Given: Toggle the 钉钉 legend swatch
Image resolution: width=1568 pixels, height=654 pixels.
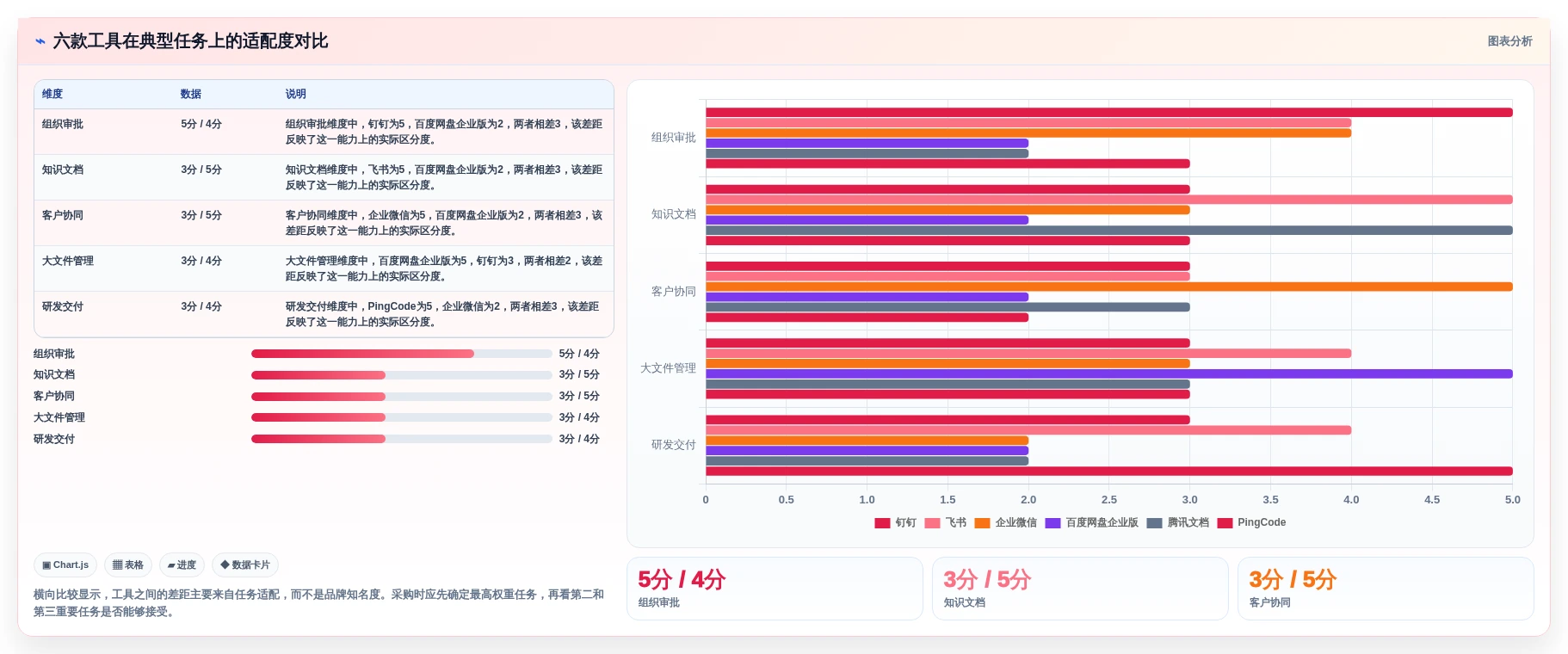Looking at the screenshot, I should tap(882, 523).
